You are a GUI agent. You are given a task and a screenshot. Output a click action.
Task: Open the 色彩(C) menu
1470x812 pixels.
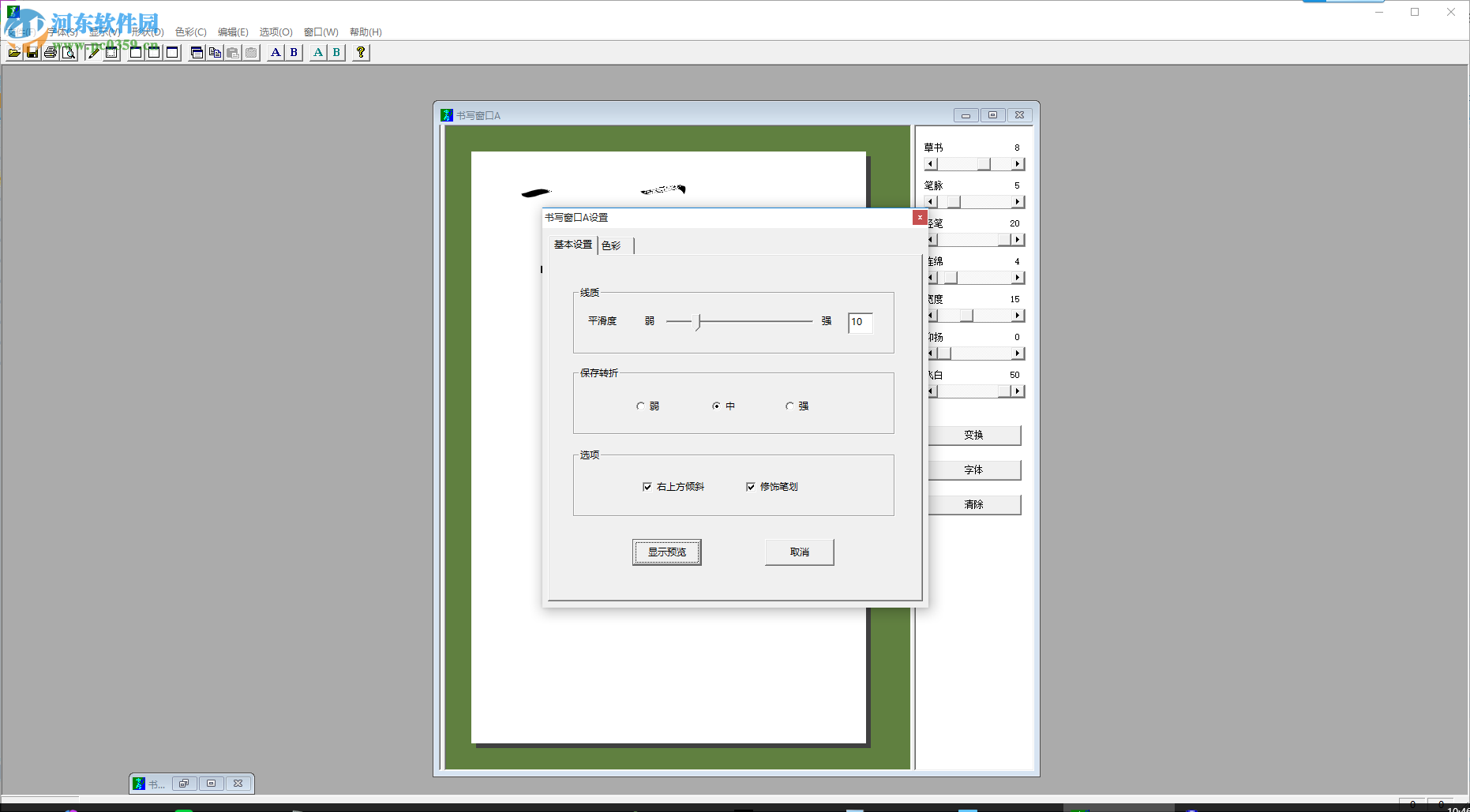coord(191,32)
